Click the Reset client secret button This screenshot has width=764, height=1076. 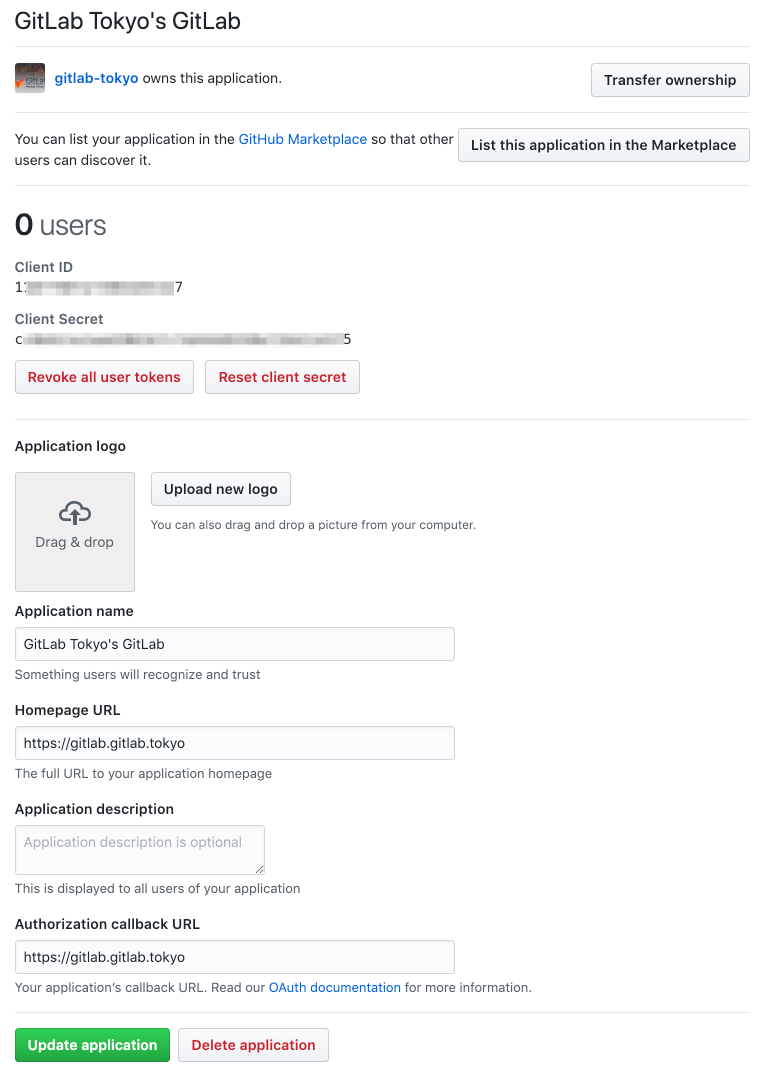click(282, 377)
